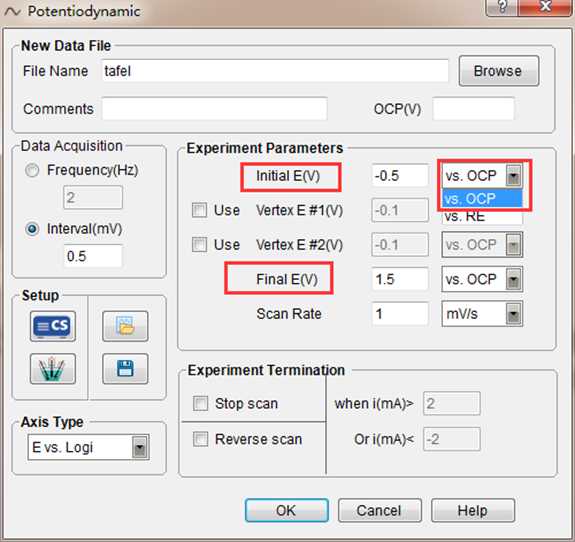Viewport: 575px width, 542px height.
Task: Enable Use Vertex E #1 checkbox
Action: coord(199,210)
